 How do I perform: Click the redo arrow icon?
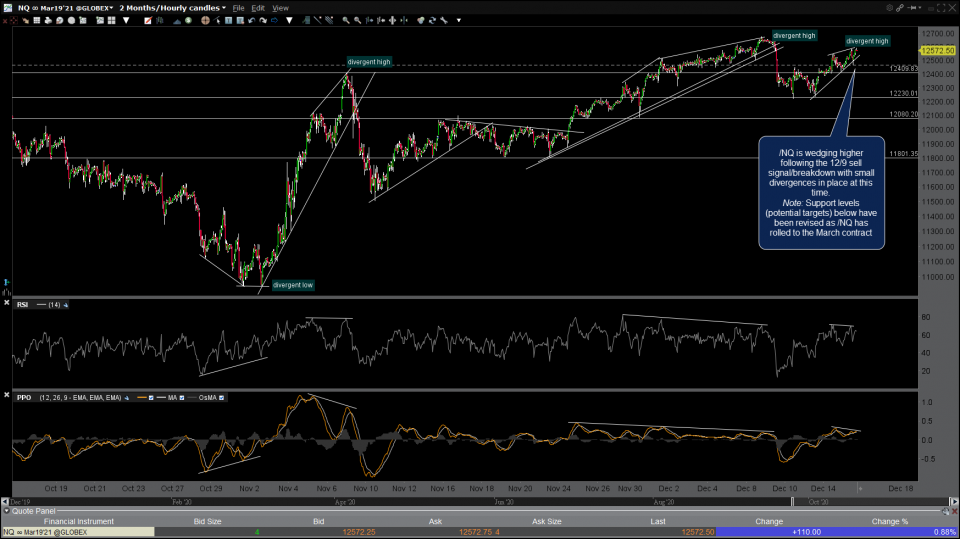tap(263, 21)
